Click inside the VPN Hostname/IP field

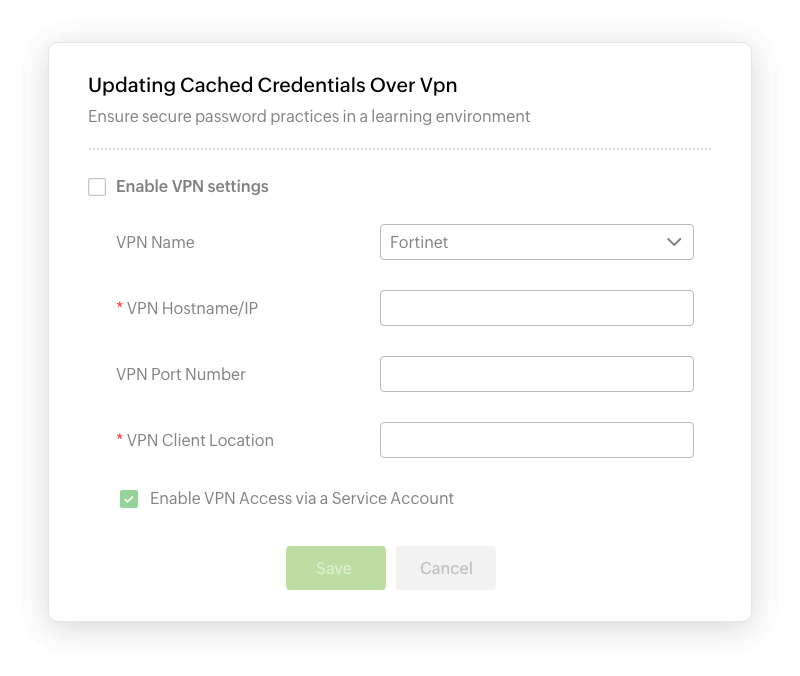(x=536, y=308)
